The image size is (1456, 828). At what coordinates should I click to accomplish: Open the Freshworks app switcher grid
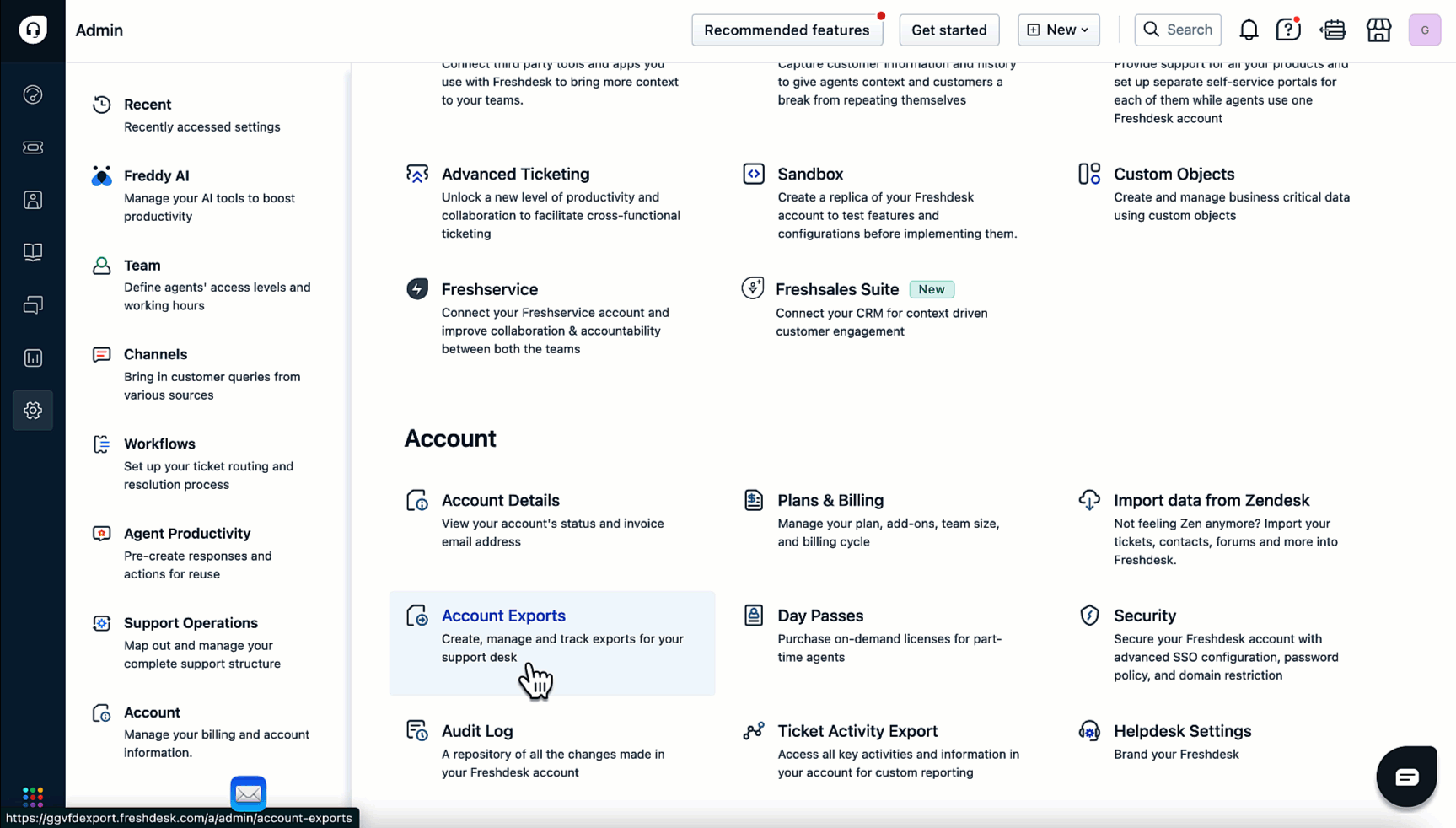(33, 796)
